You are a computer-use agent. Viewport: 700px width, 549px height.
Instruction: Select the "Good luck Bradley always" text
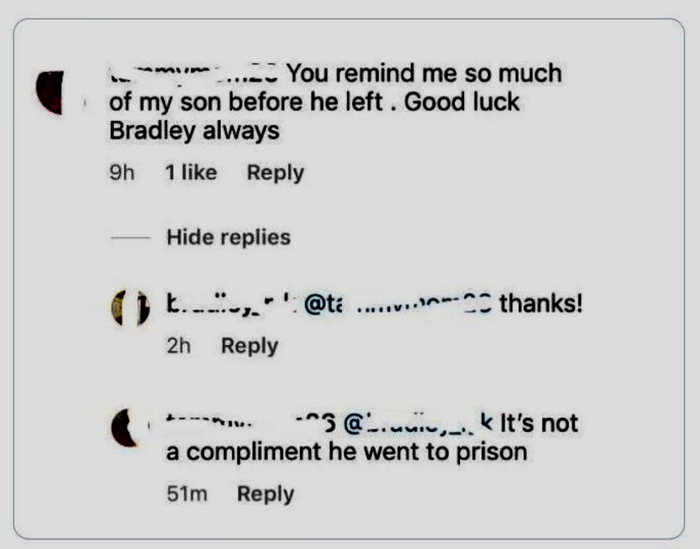[x=314, y=116]
